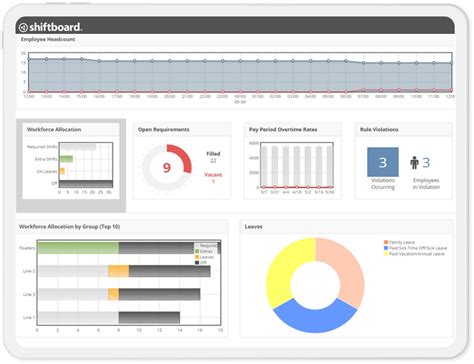Click the Leaves panel title
474x364 pixels.
click(253, 227)
